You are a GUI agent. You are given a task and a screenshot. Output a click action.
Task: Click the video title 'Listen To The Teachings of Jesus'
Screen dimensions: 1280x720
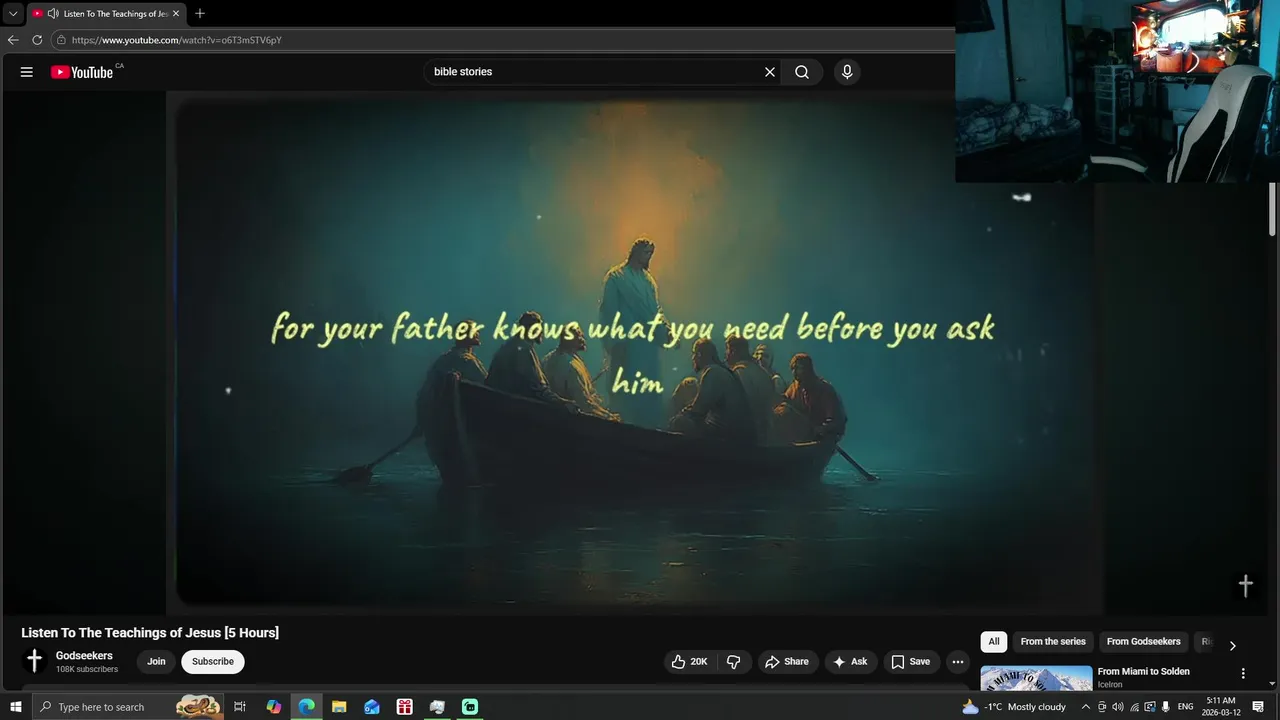(150, 633)
